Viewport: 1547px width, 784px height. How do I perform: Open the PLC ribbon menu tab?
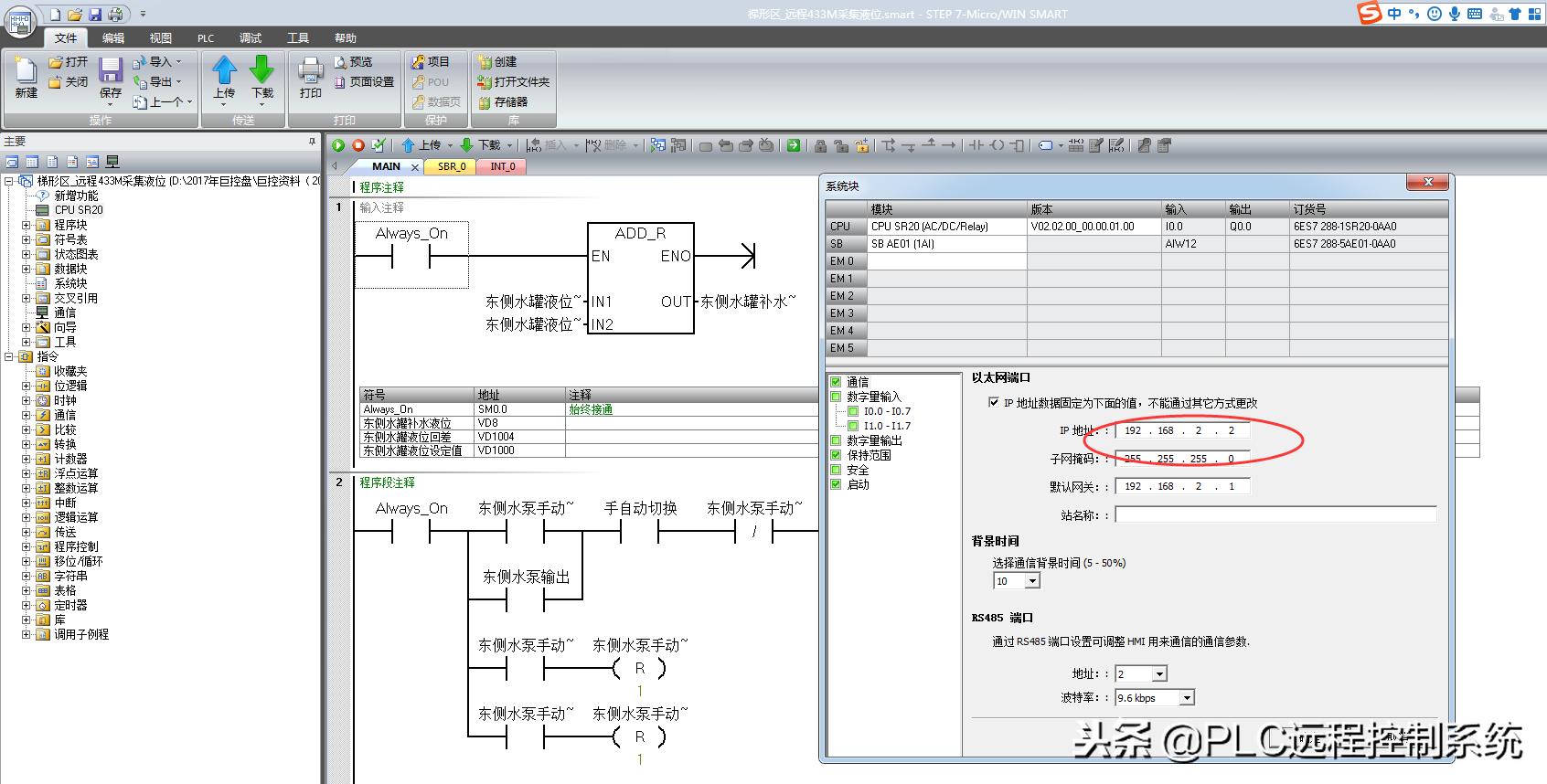[x=206, y=38]
